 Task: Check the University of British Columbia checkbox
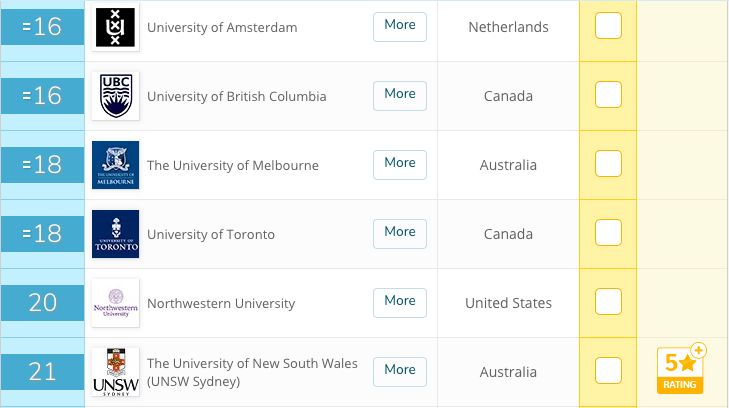(x=608, y=94)
